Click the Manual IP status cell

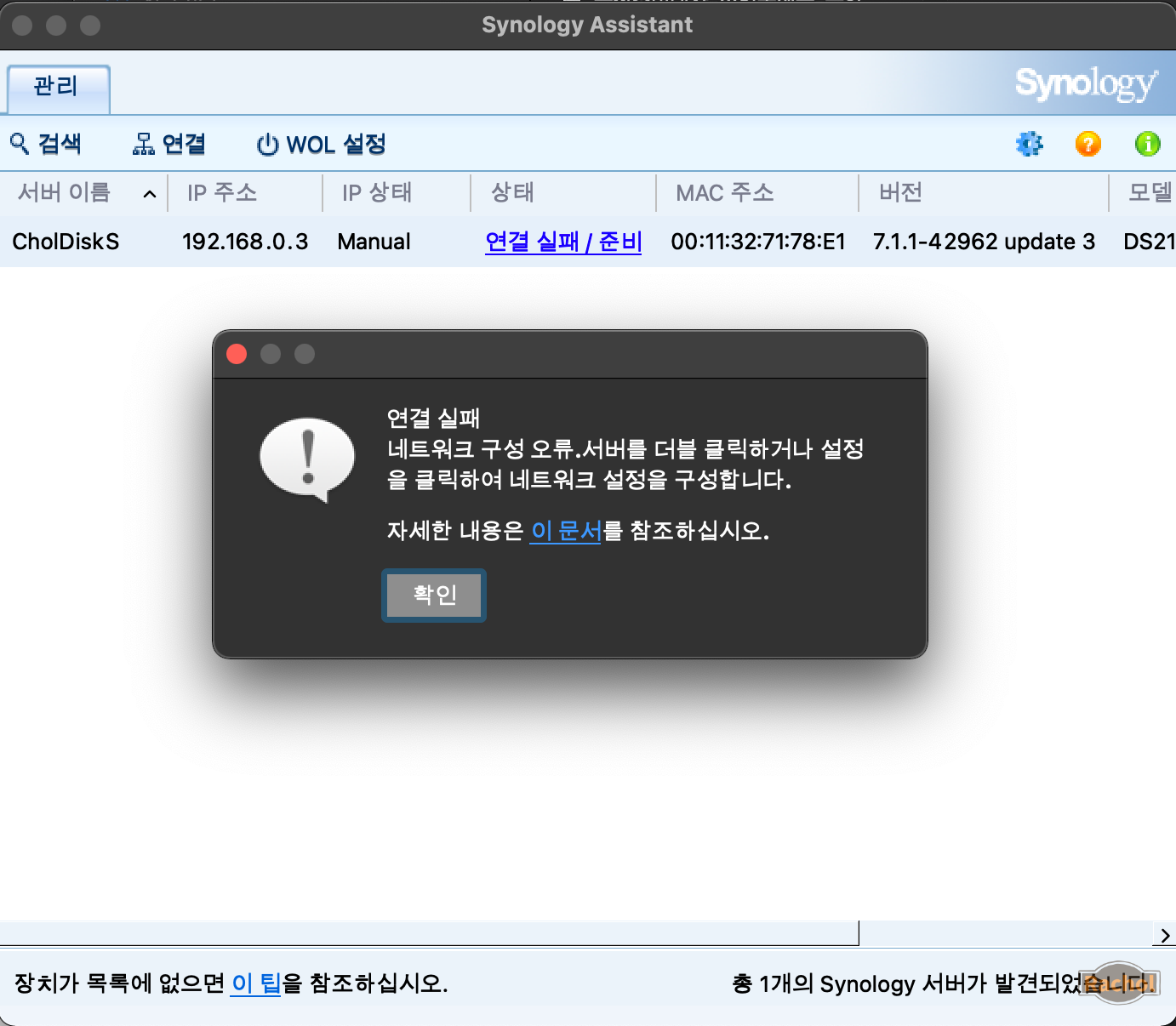374,242
